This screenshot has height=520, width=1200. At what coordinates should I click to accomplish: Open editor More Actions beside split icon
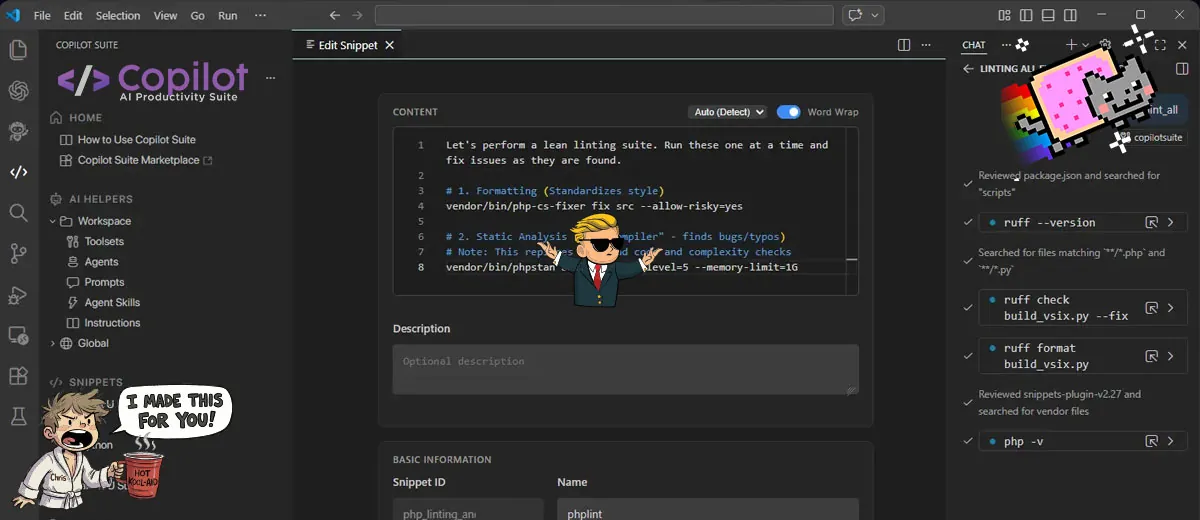[928, 45]
